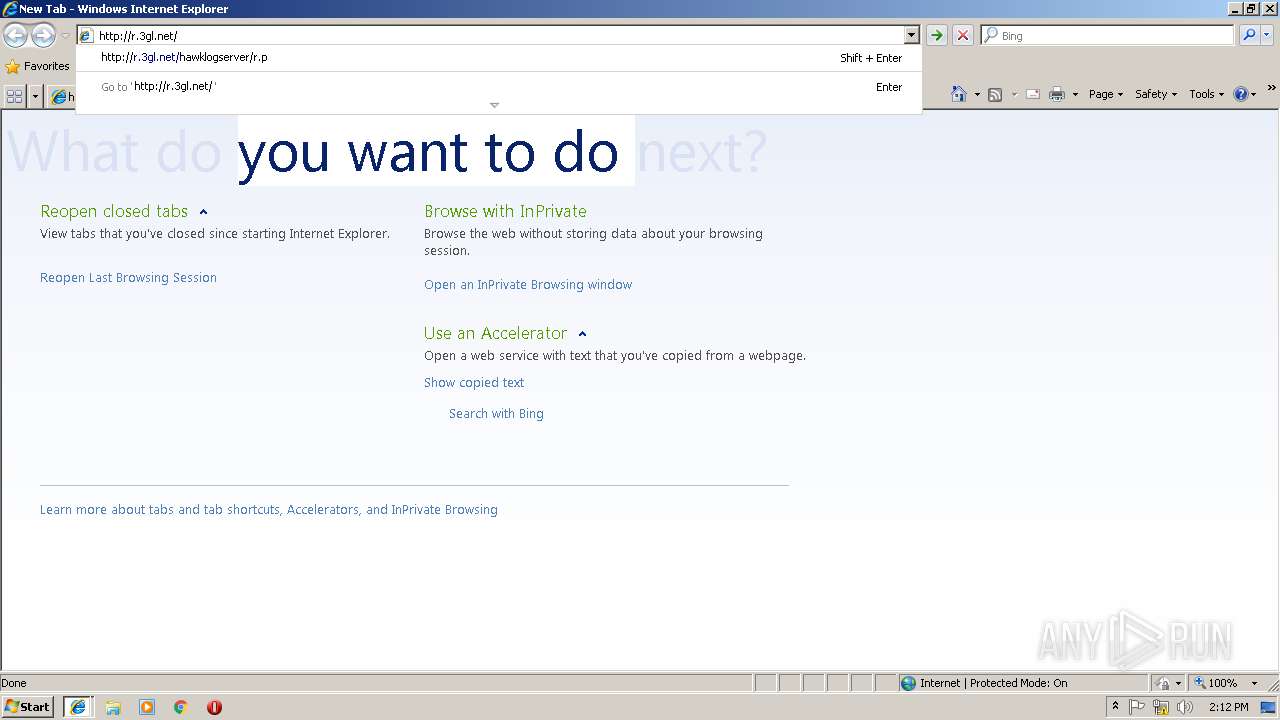Click Learn more about tabs link
This screenshot has width=1280, height=720.
[x=269, y=510]
